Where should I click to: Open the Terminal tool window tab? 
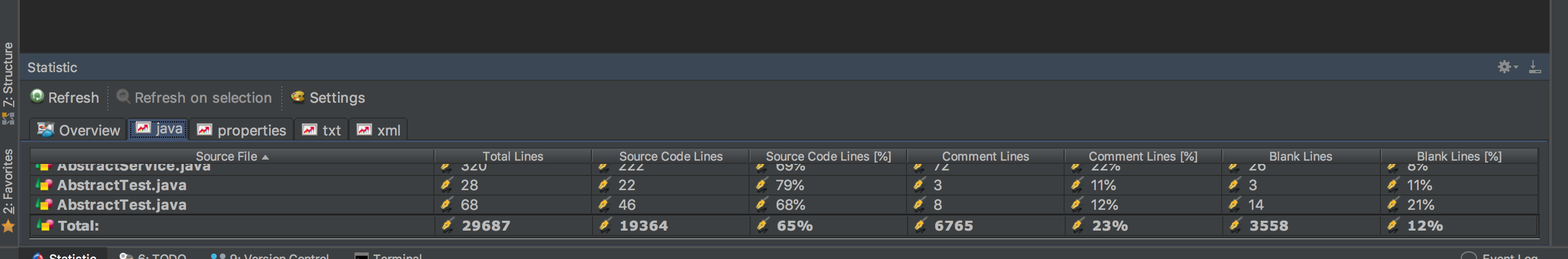click(388, 255)
